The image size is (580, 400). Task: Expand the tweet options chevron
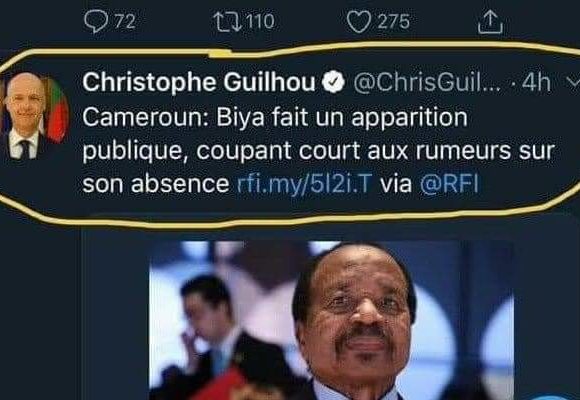(573, 82)
